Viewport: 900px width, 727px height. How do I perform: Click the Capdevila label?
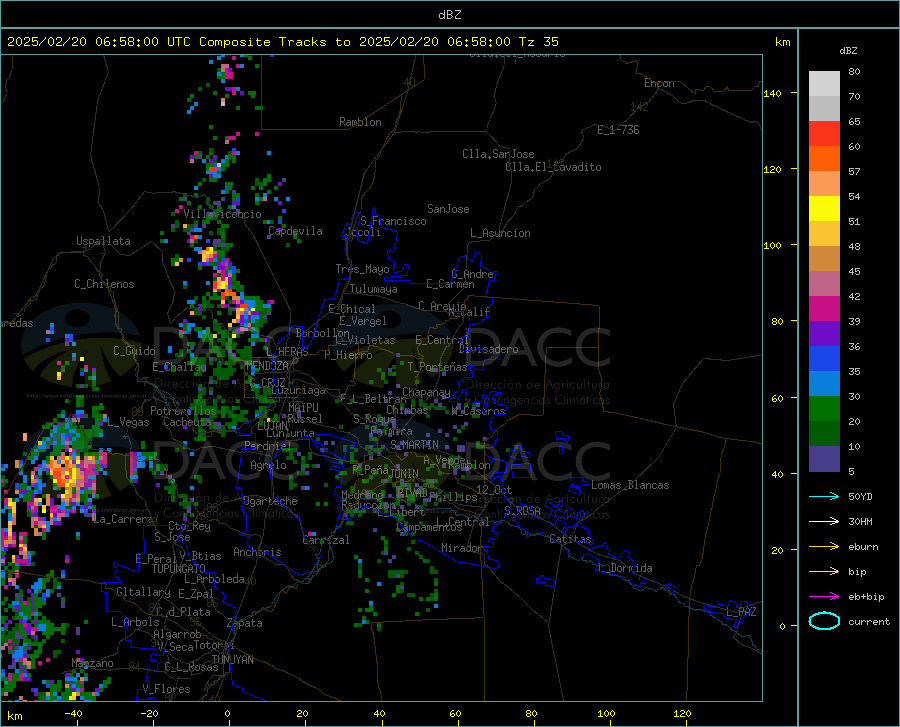click(295, 231)
